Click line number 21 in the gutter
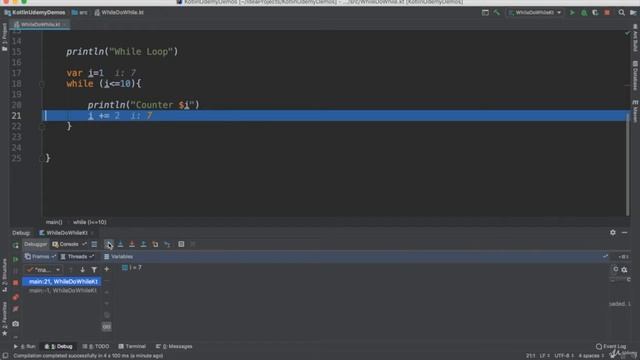 click(x=16, y=116)
